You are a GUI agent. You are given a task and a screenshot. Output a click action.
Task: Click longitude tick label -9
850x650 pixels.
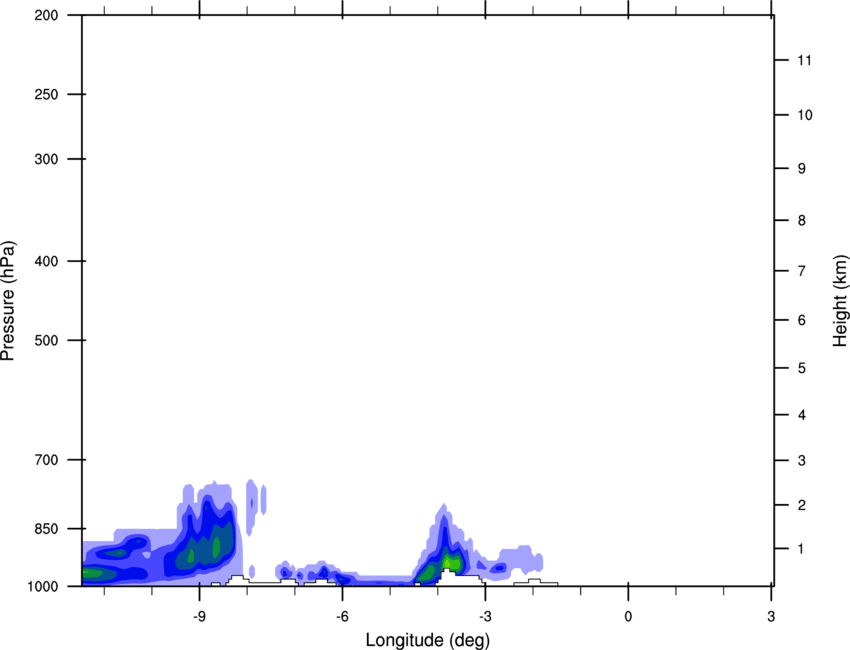pos(199,617)
